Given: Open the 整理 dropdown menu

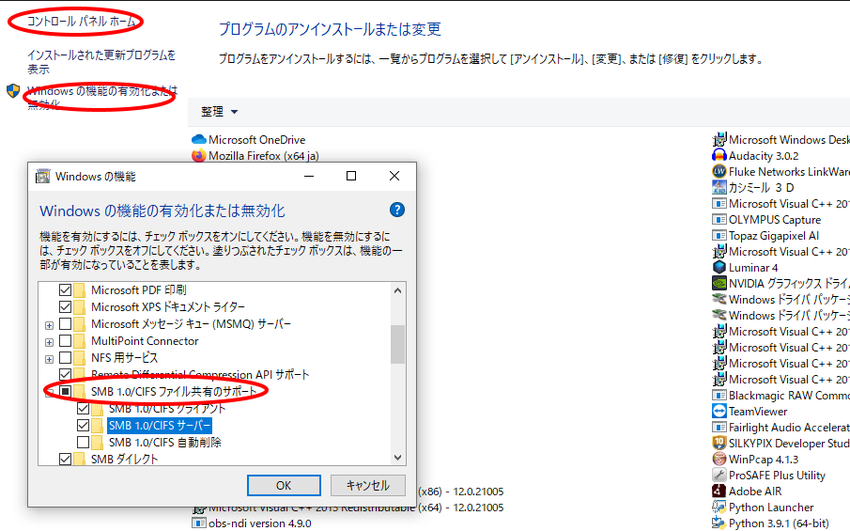Looking at the screenshot, I should point(220,112).
